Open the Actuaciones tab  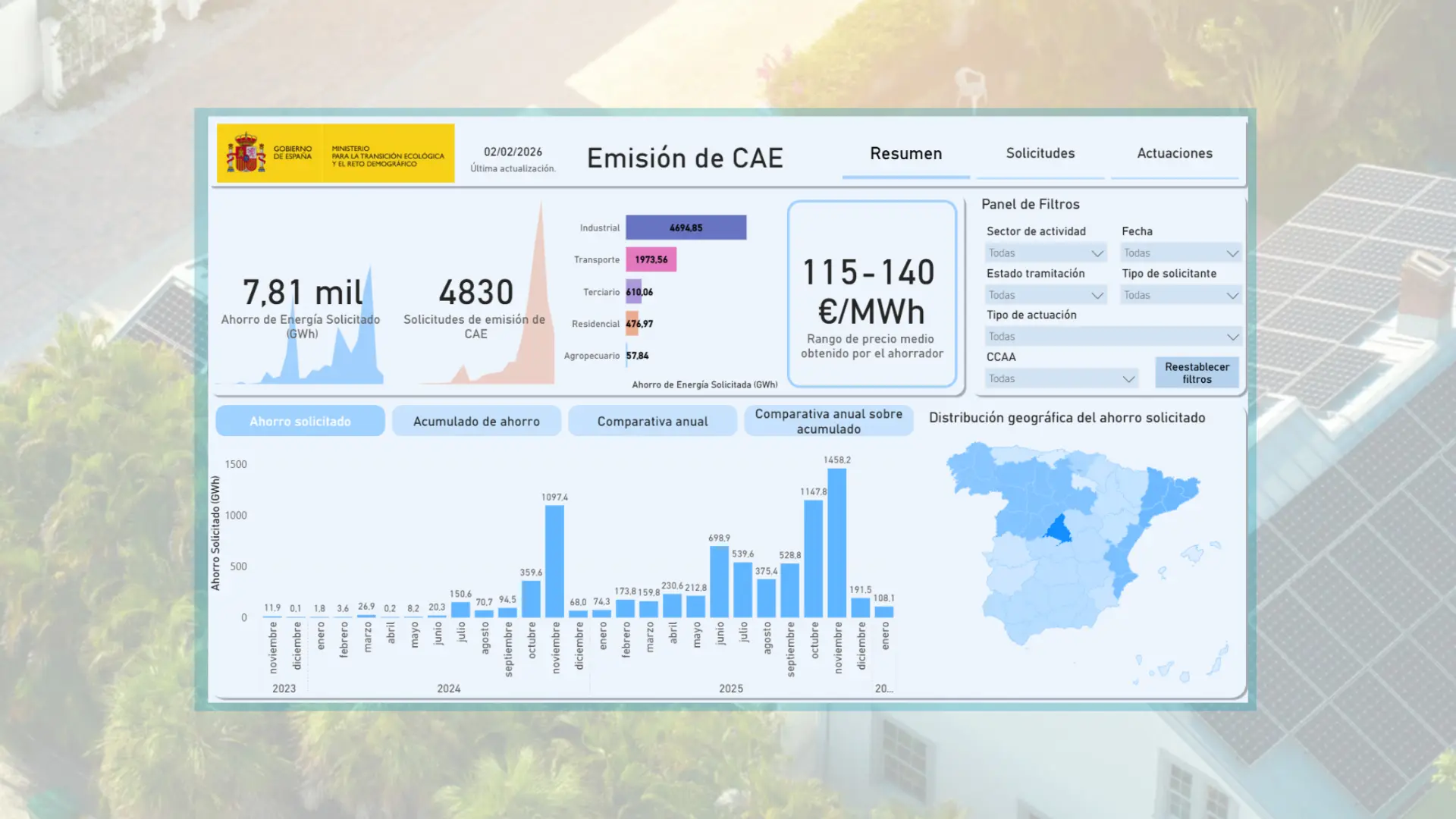tap(1174, 153)
